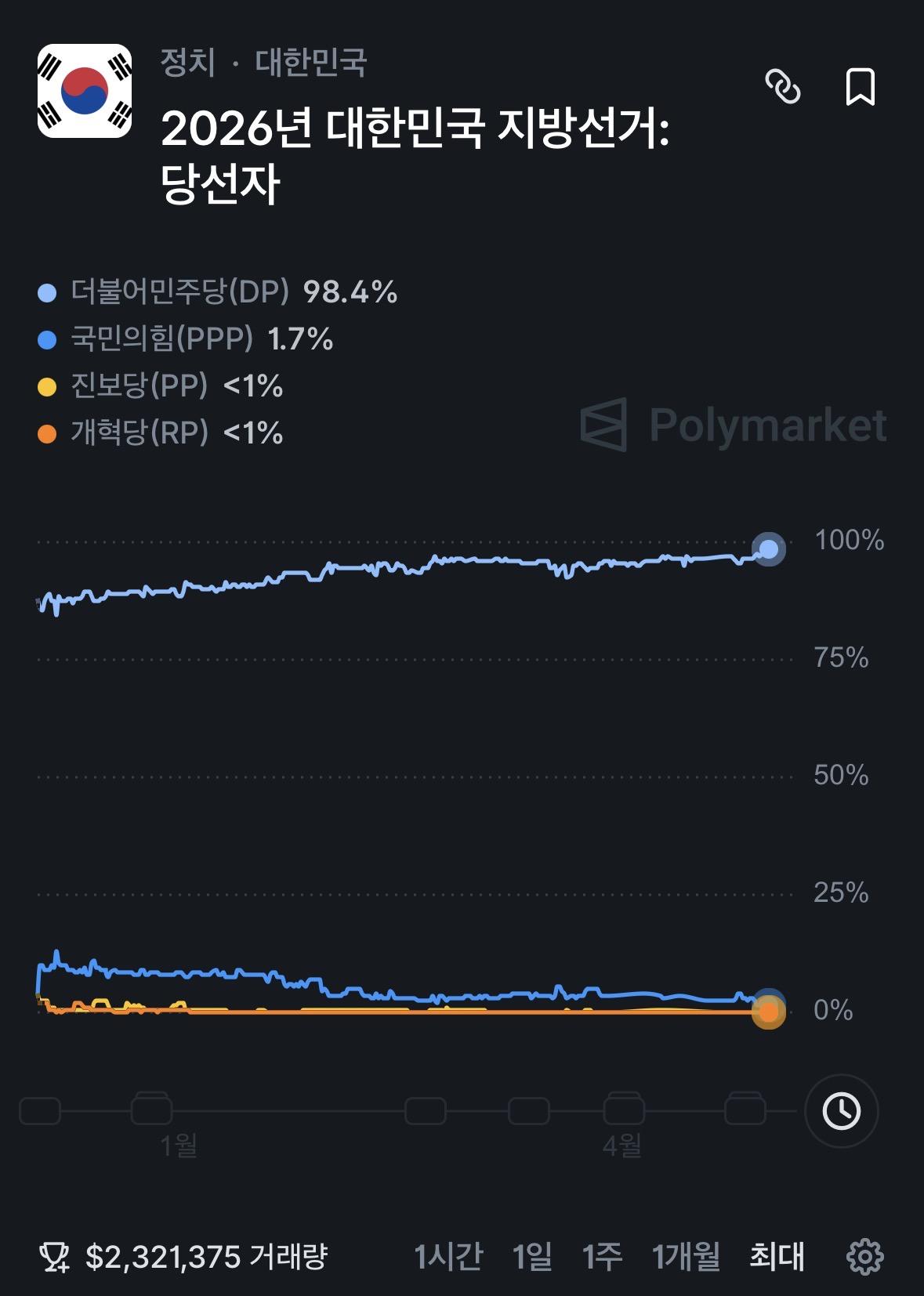Click the DP line's end point marker

coord(769,549)
